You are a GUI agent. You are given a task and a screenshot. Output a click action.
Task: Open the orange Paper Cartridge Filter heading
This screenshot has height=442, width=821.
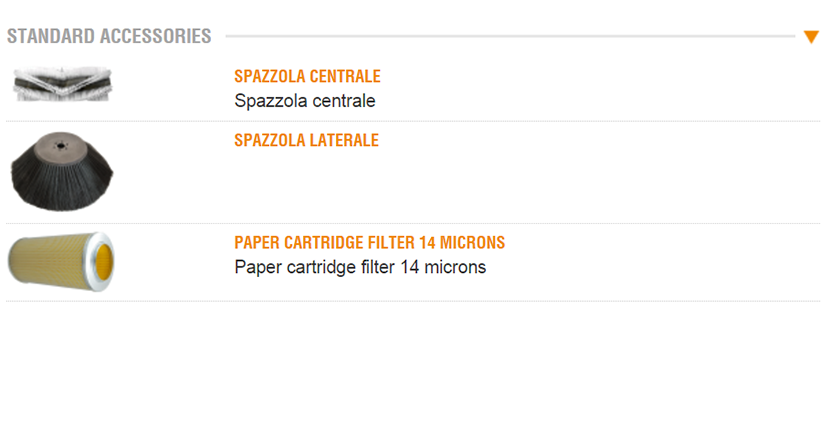pyautogui.click(x=369, y=243)
